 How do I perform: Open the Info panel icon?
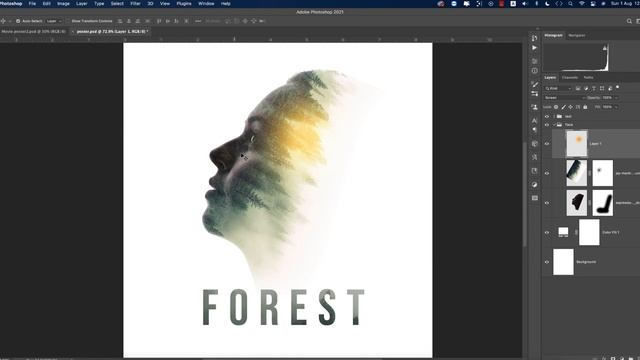tap(535, 71)
